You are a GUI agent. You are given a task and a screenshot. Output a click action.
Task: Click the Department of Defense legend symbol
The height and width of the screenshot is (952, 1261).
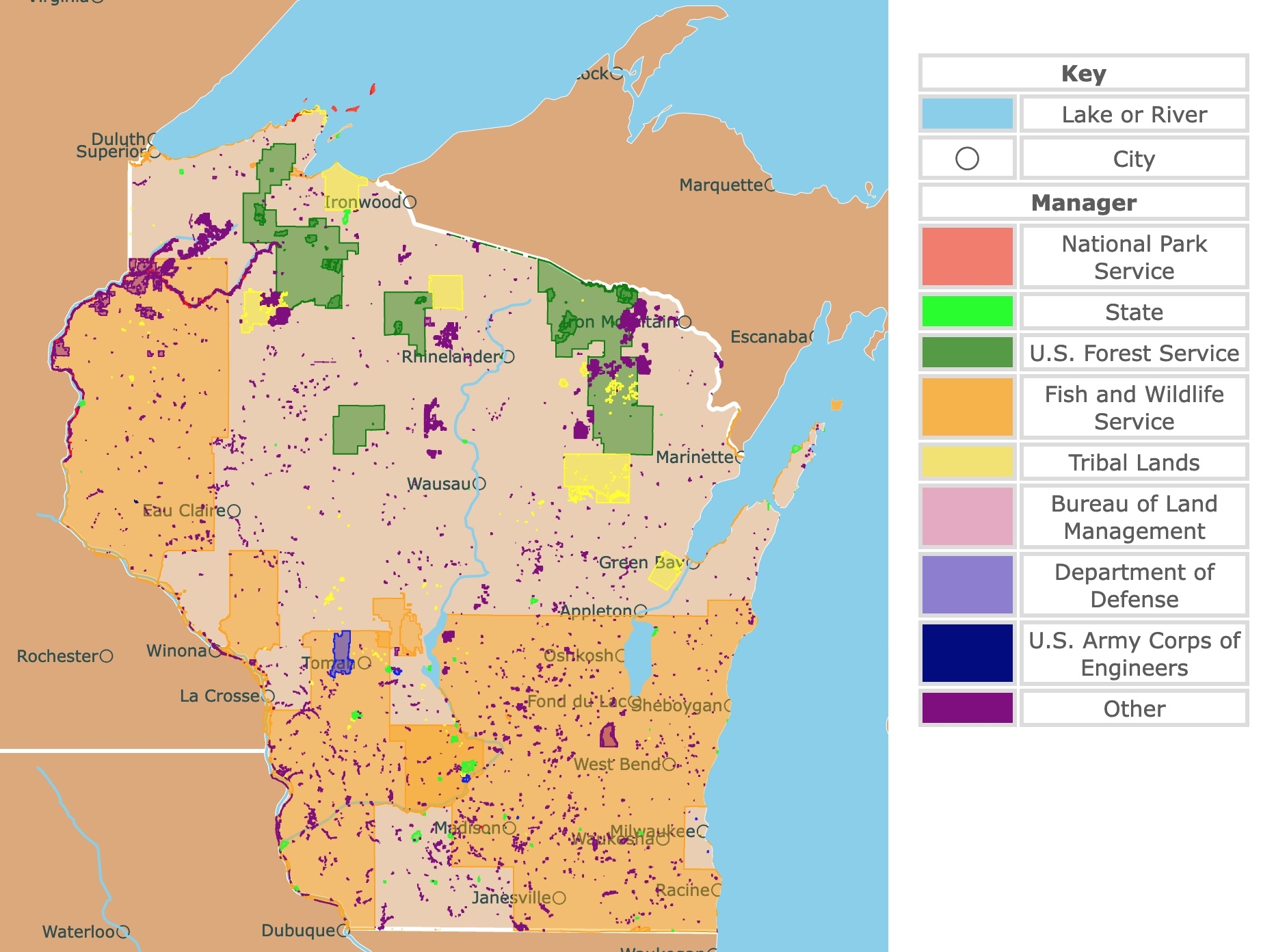point(968,585)
